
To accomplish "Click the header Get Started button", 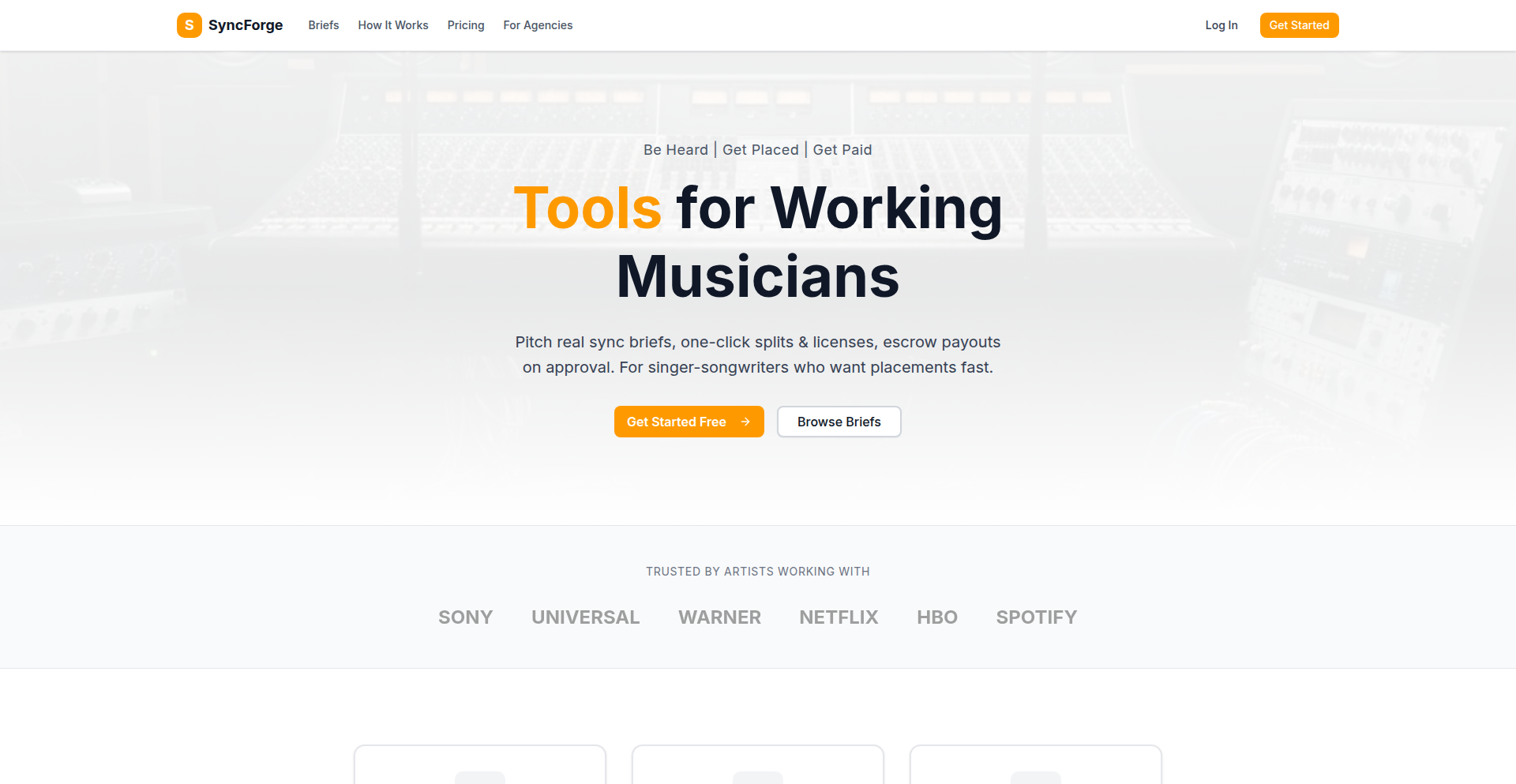I will [1300, 25].
